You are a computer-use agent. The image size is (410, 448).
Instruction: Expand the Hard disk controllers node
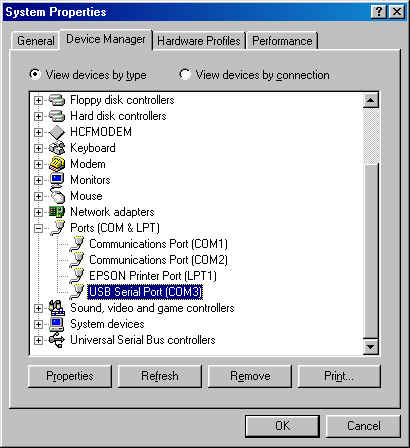39,116
